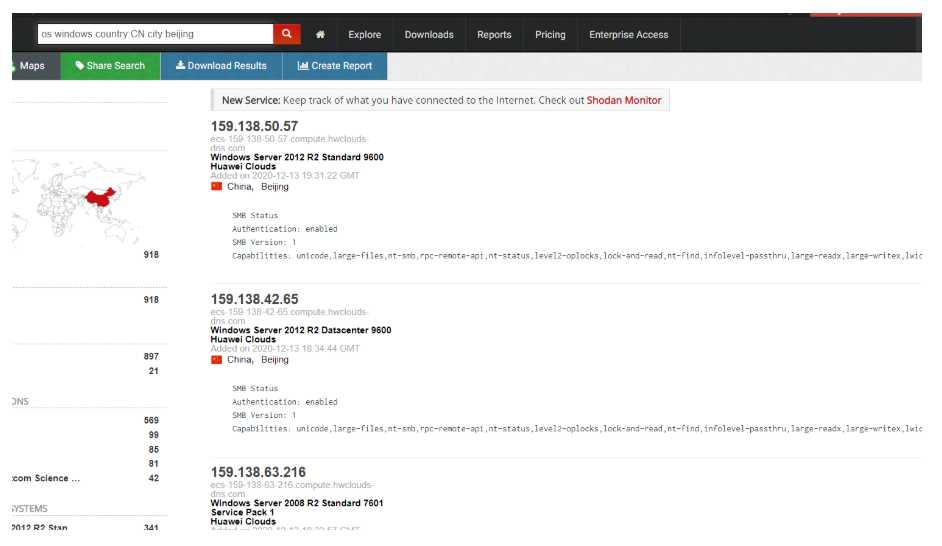Click the 'com Science ...' organization filter
Viewport: 942px width, 546px height.
(46, 479)
